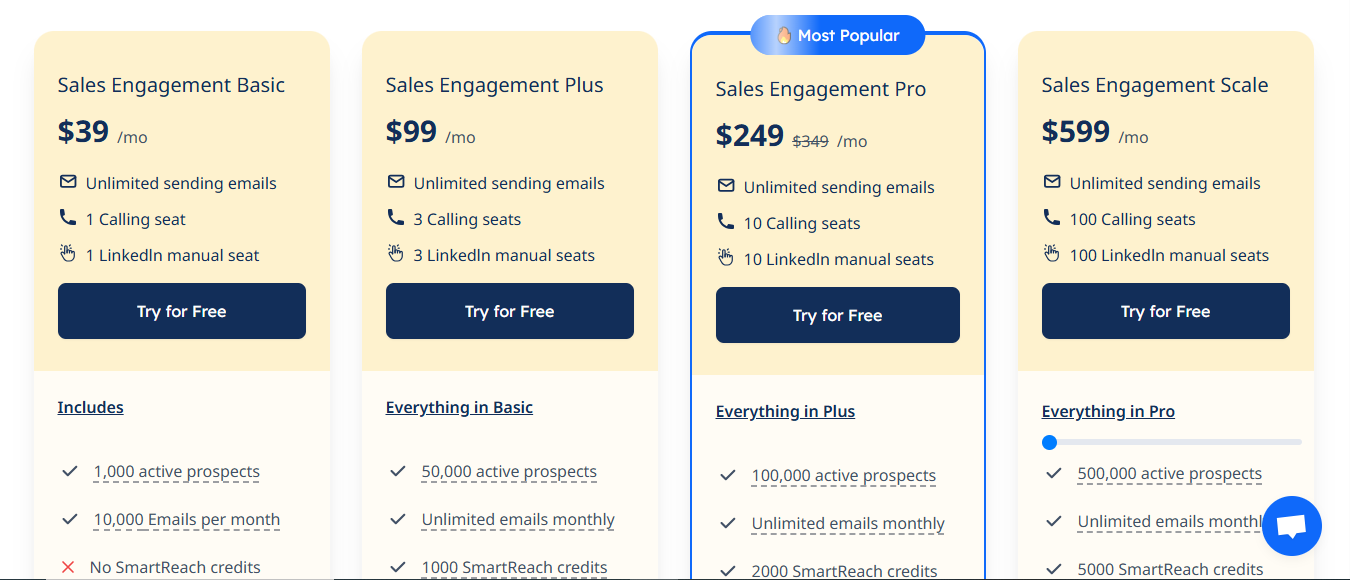
Task: Open the chat widget bubble
Action: pos(1291,525)
